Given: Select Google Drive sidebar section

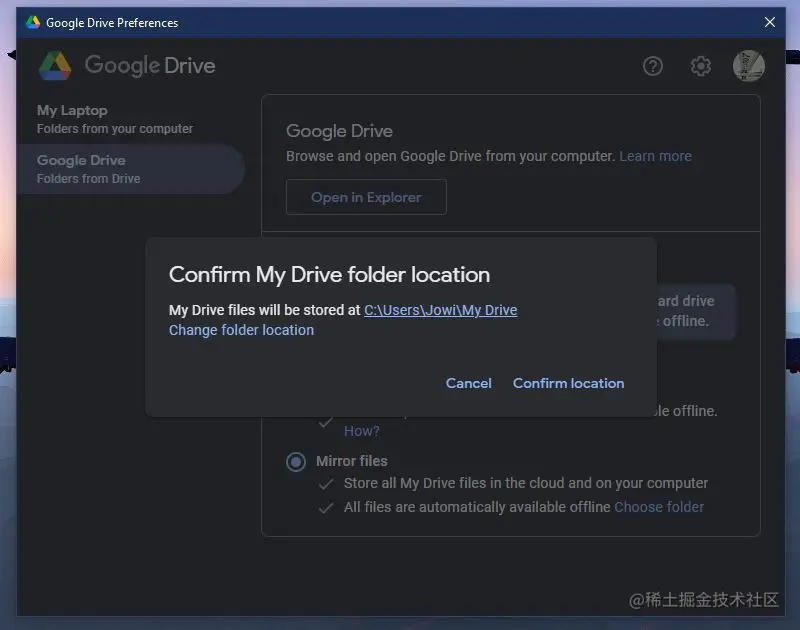Looking at the screenshot, I should (x=131, y=169).
